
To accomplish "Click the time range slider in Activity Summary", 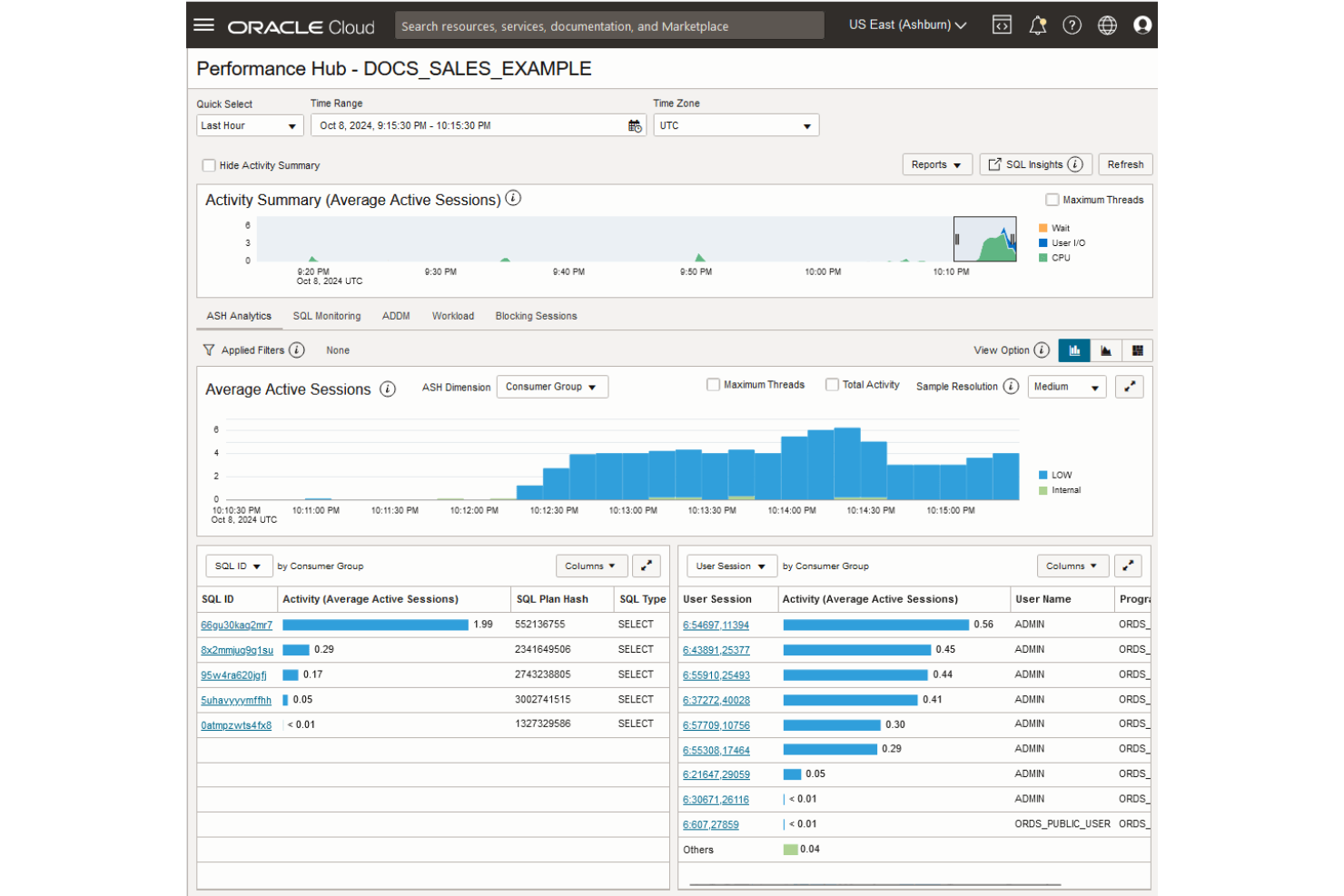I will pyautogui.click(x=985, y=240).
